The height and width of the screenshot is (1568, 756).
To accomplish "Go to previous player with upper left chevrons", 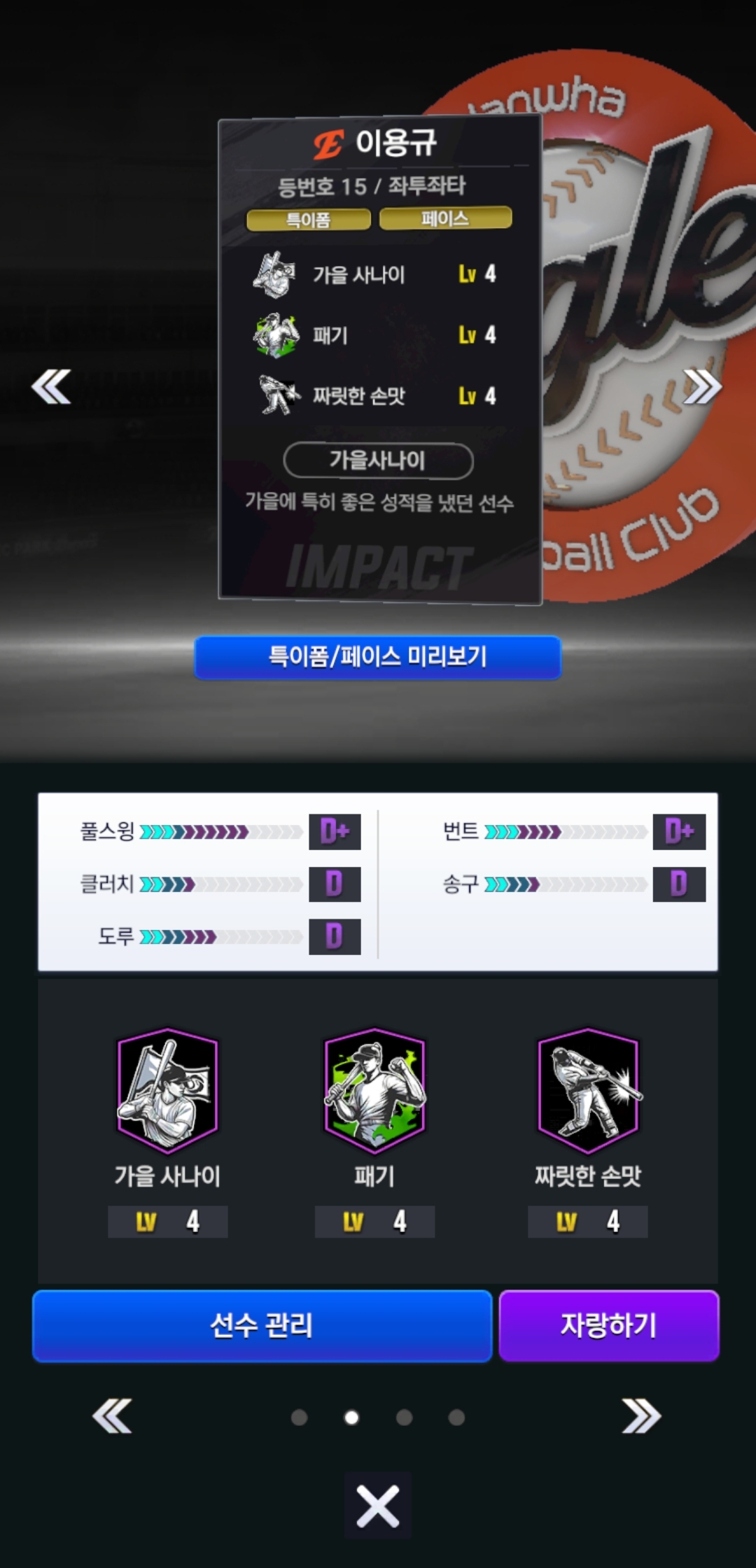I will point(51,387).
